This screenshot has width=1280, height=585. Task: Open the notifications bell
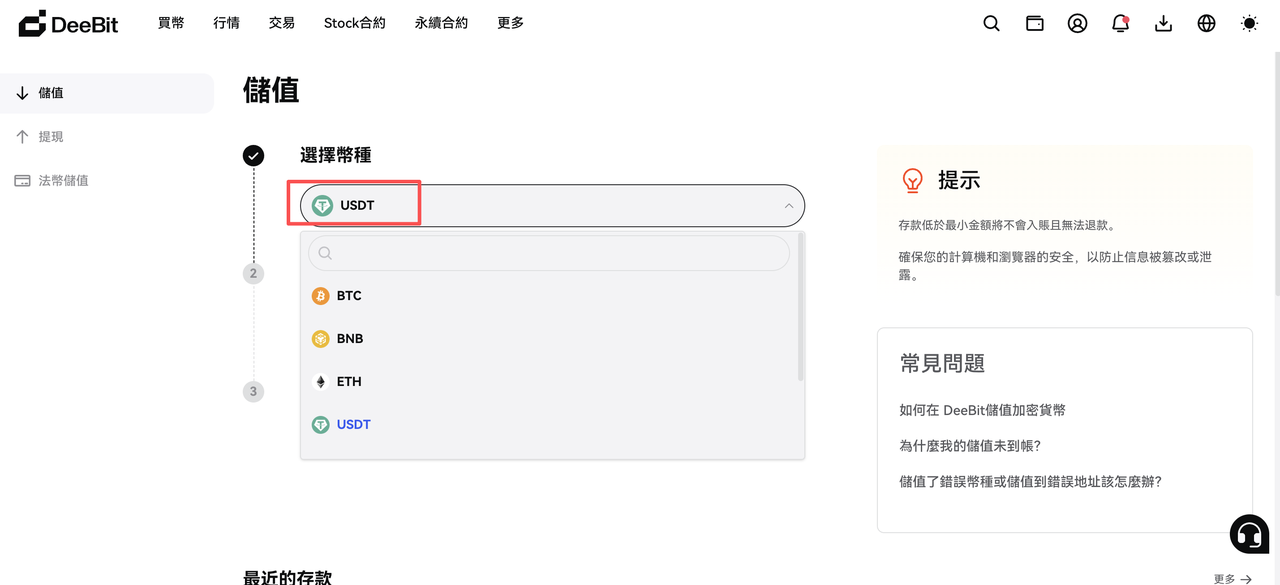pyautogui.click(x=1120, y=23)
